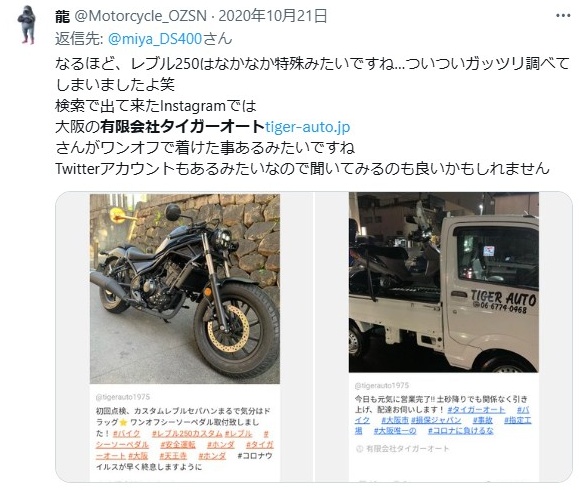Click hashtag #コロナに負けるな
Viewport: 588px width, 490px height.
click(x=460, y=431)
